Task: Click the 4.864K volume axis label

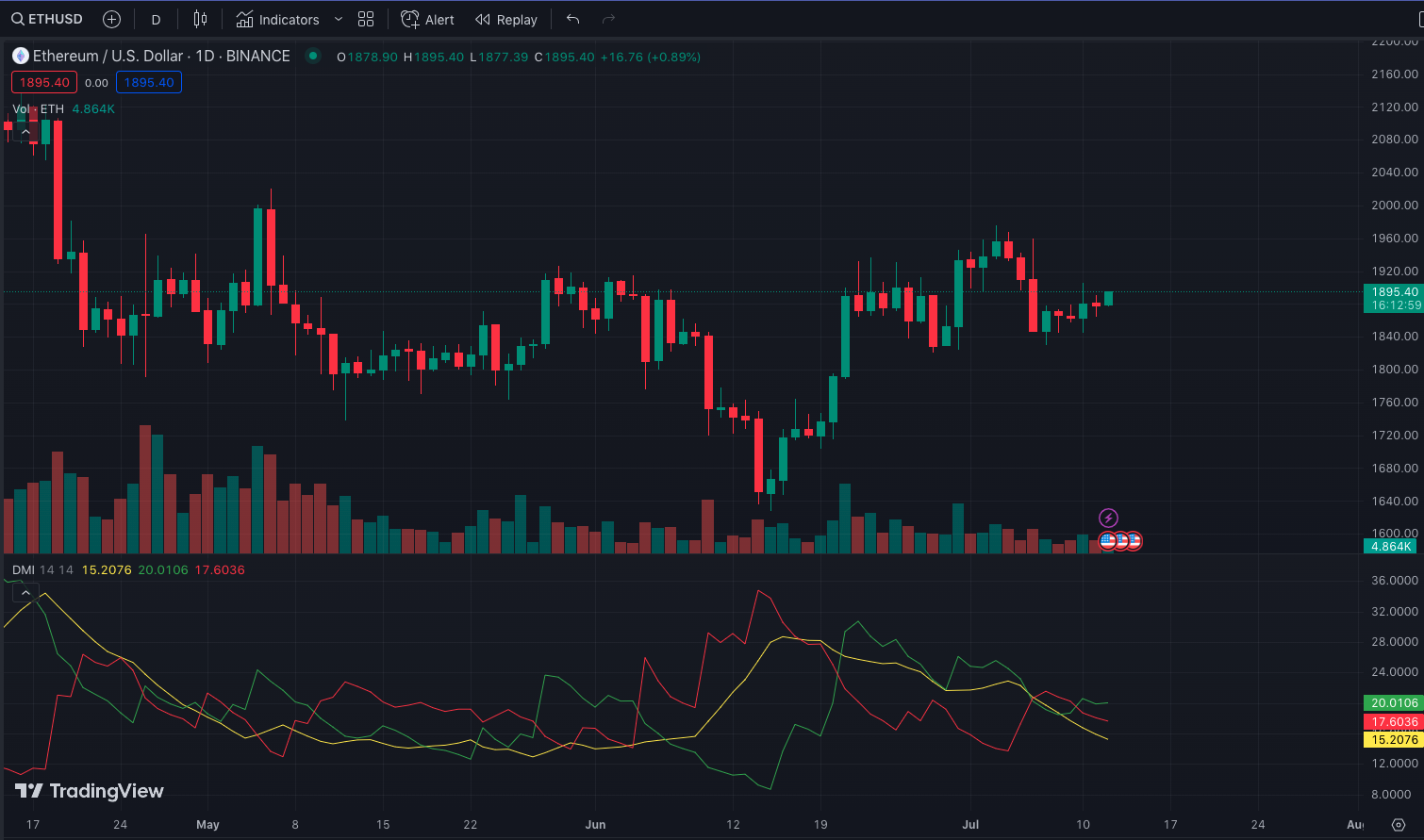Action: point(1391,547)
